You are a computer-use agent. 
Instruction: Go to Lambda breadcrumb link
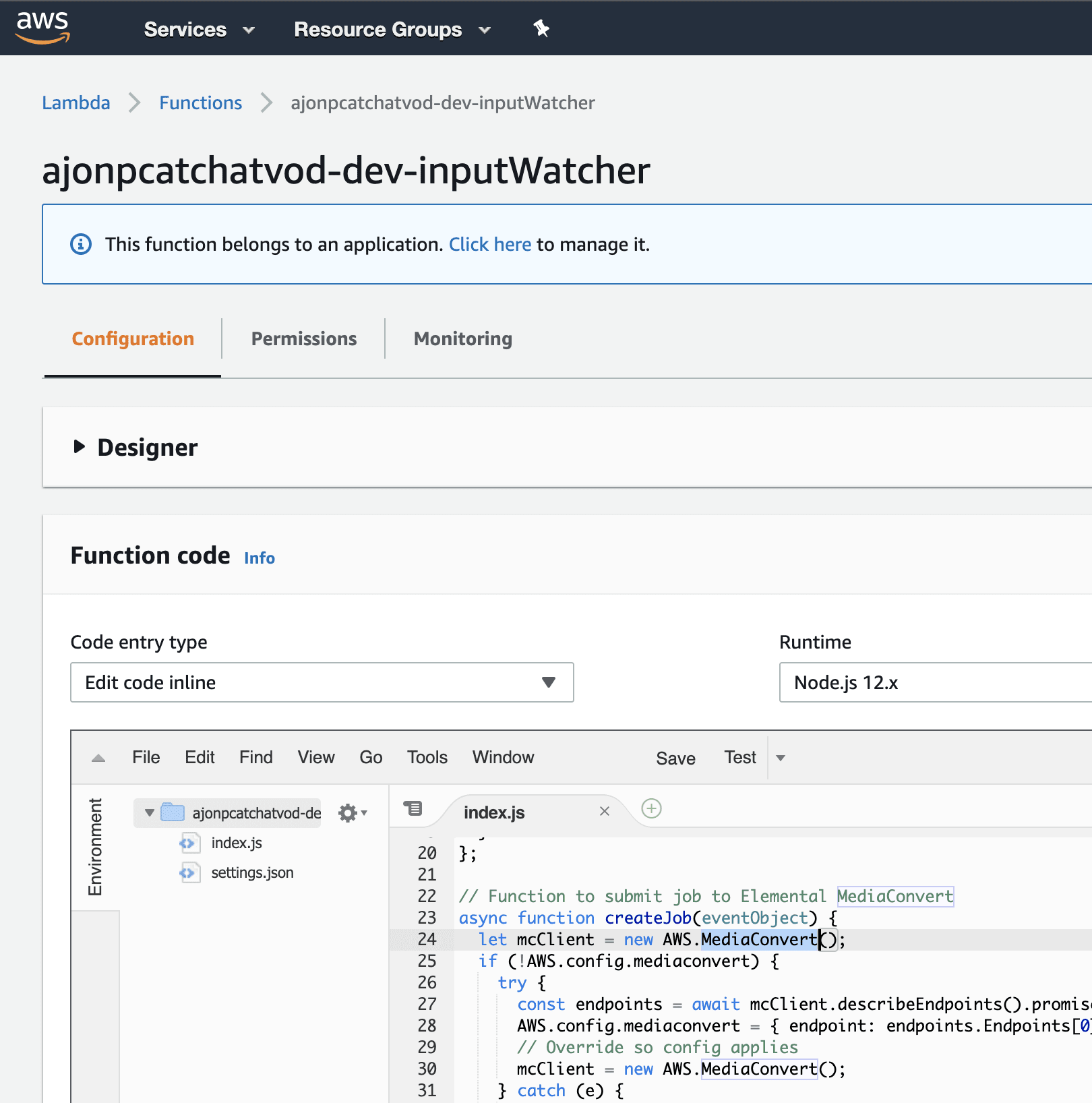(x=76, y=102)
